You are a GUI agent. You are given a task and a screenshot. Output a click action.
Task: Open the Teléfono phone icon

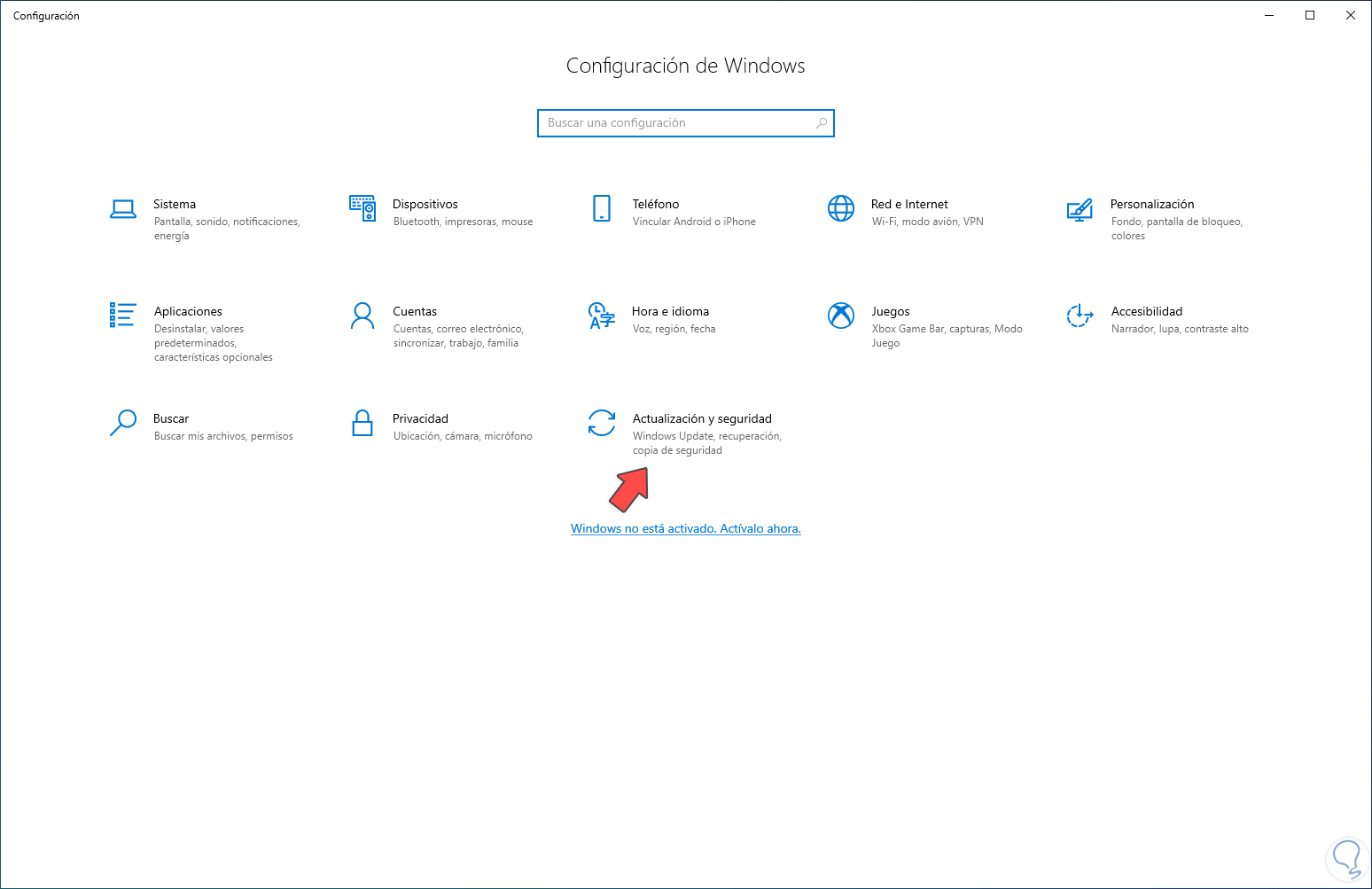click(602, 208)
